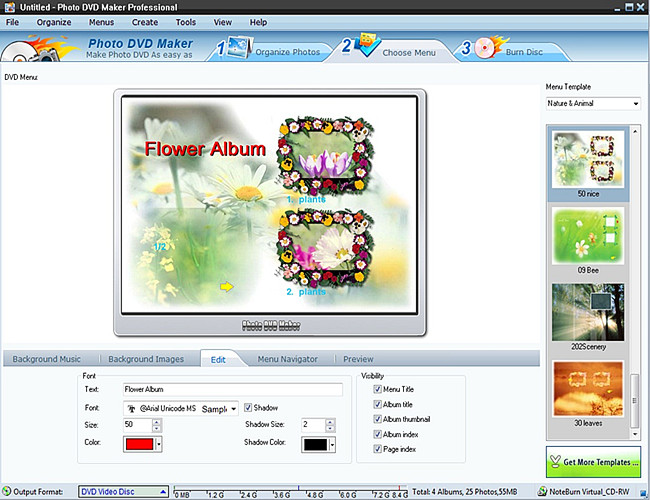Open the Font name dropdown
Viewport: 650px width, 500px height.
pyautogui.click(x=180, y=408)
